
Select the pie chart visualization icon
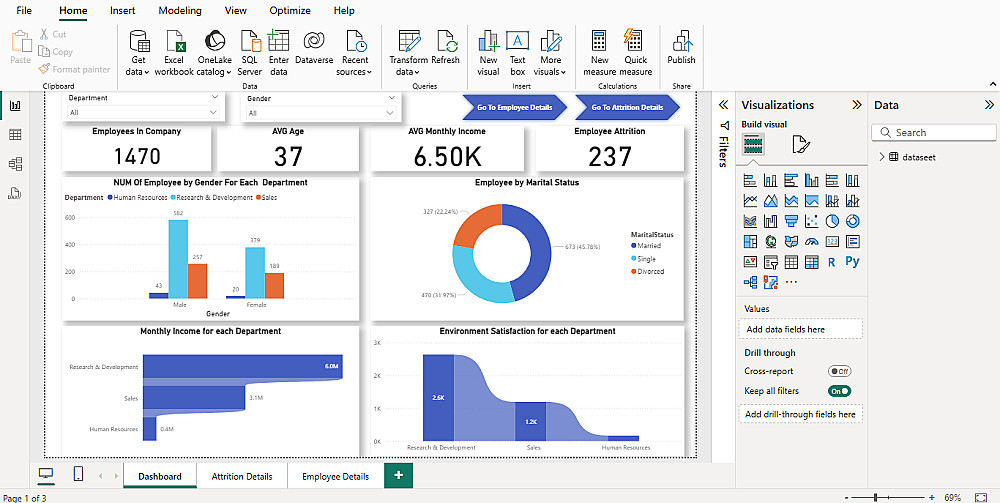pos(831,221)
